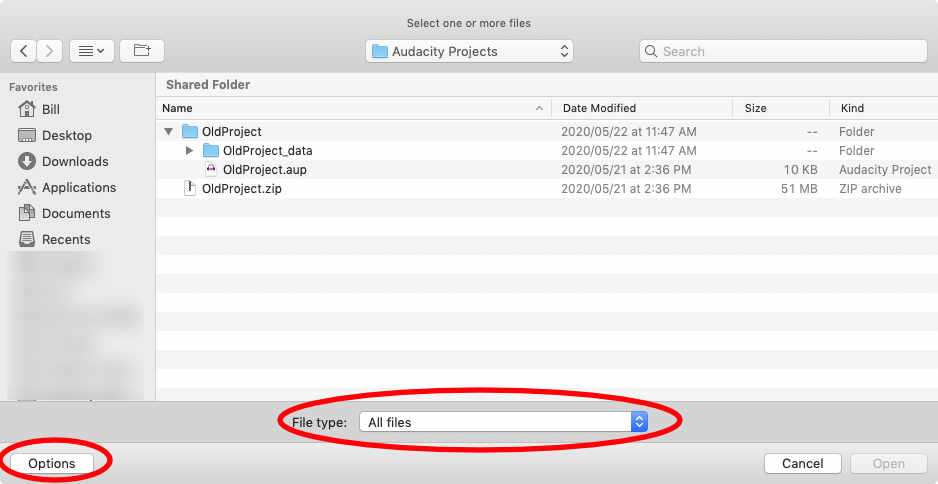The width and height of the screenshot is (938, 484).
Task: Click the back navigation arrow
Action: click(24, 51)
